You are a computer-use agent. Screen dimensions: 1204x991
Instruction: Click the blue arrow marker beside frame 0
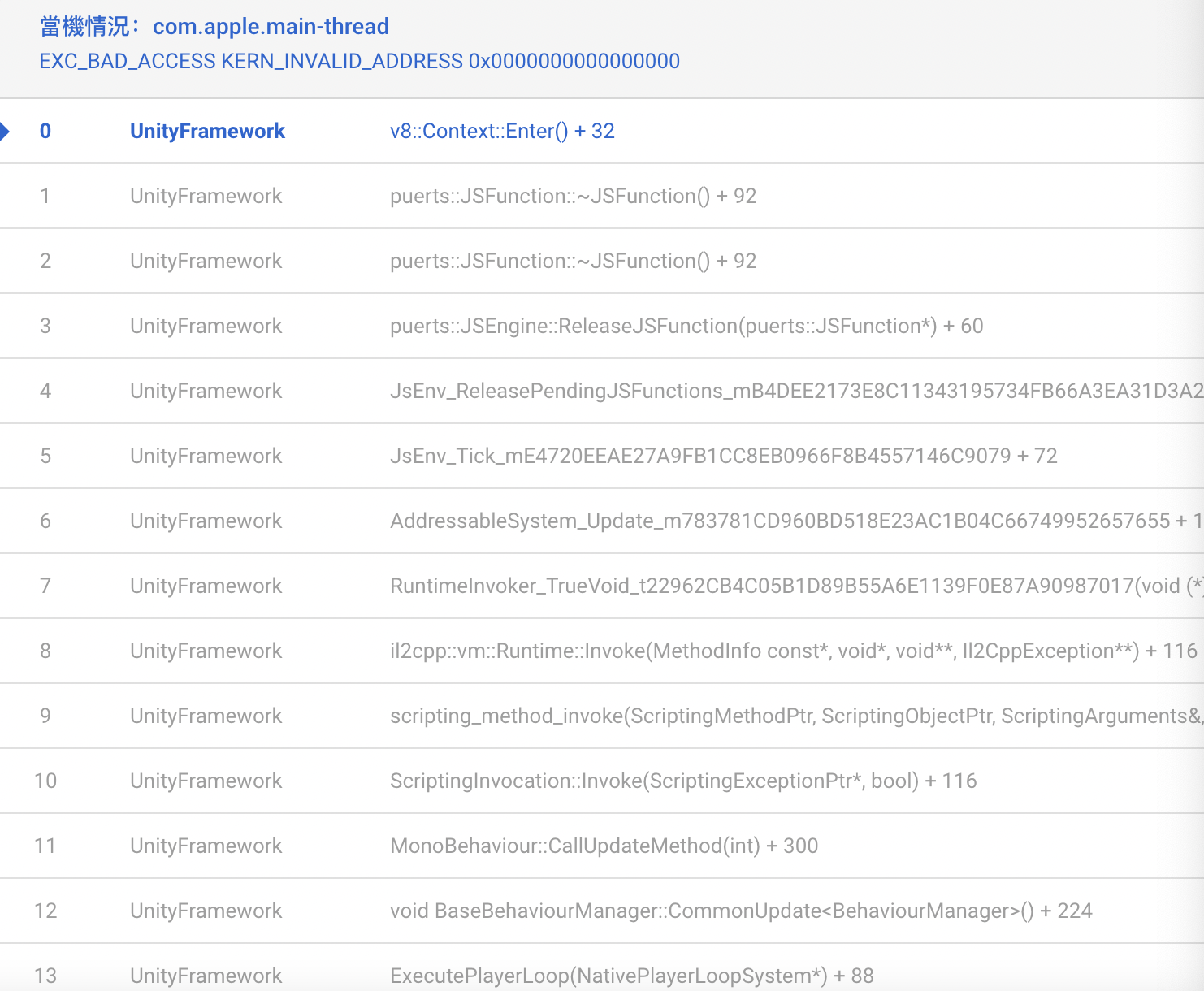pyautogui.click(x=5, y=131)
